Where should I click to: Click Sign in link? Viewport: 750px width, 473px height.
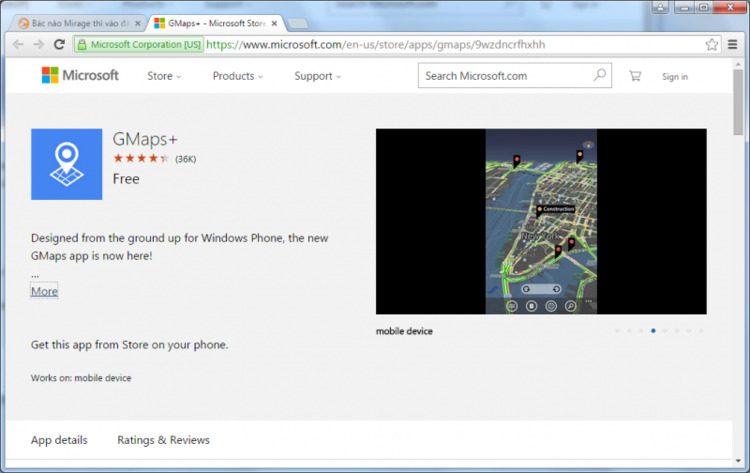point(675,77)
